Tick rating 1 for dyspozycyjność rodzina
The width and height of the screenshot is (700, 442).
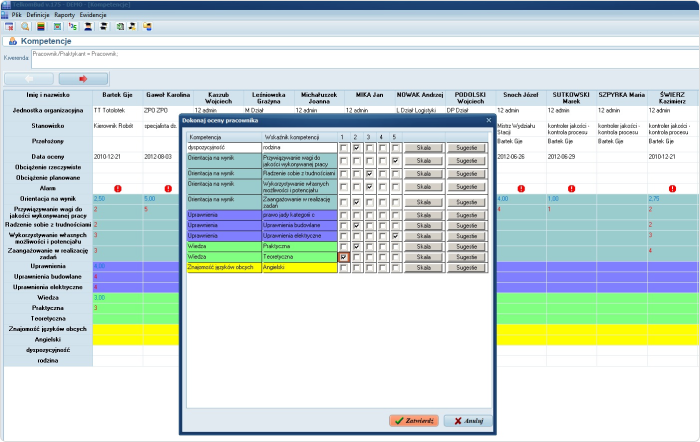[344, 148]
